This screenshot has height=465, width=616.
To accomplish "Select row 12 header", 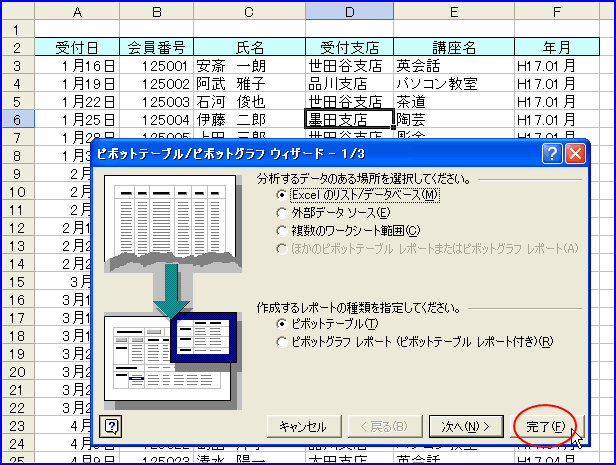I will coord(18,228).
